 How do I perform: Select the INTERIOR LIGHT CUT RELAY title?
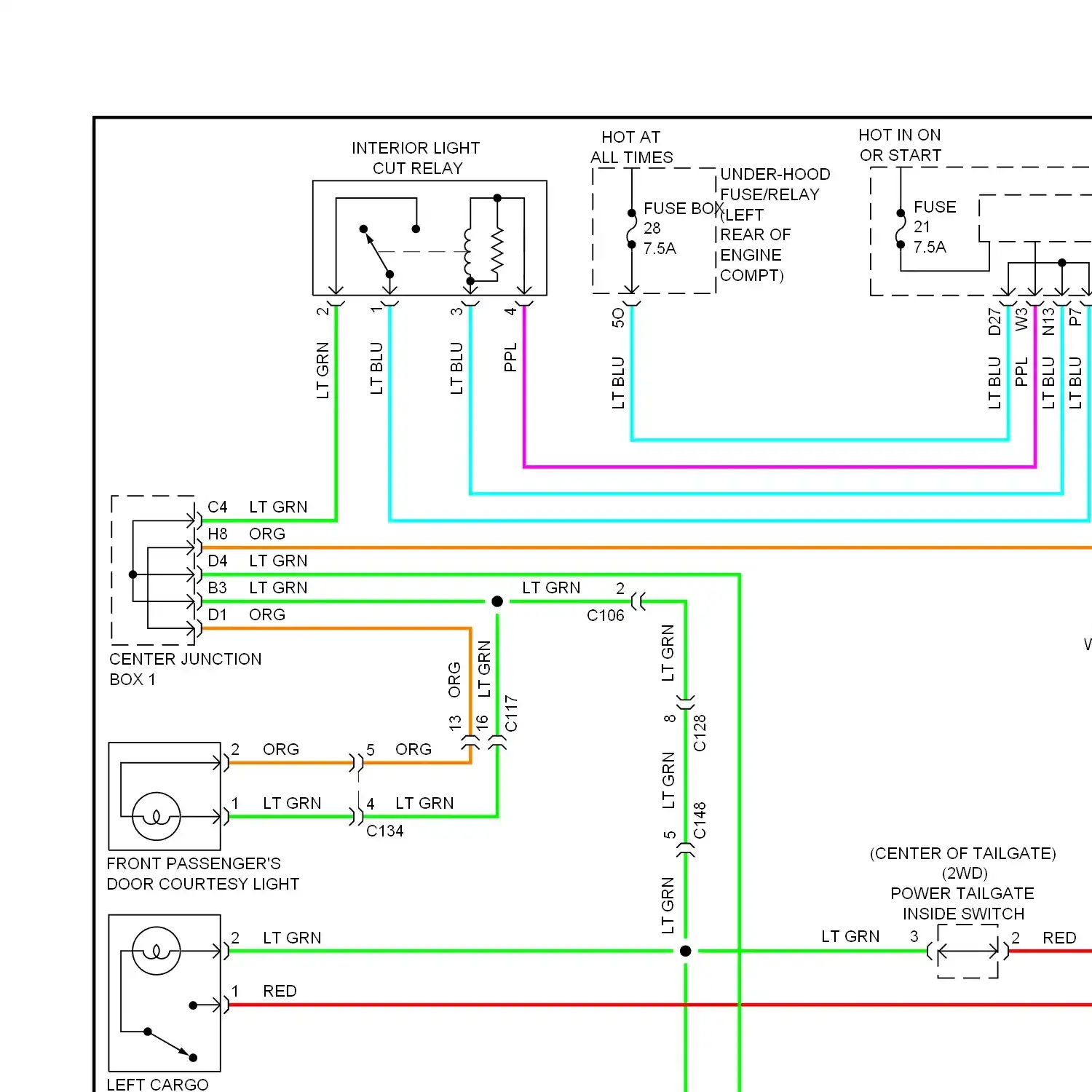point(416,158)
